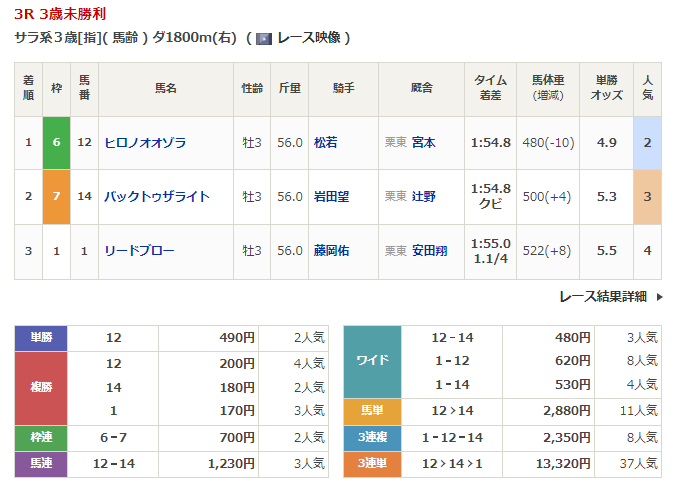Click the 馬名 column header
This screenshot has width=675, height=485.
point(165,88)
